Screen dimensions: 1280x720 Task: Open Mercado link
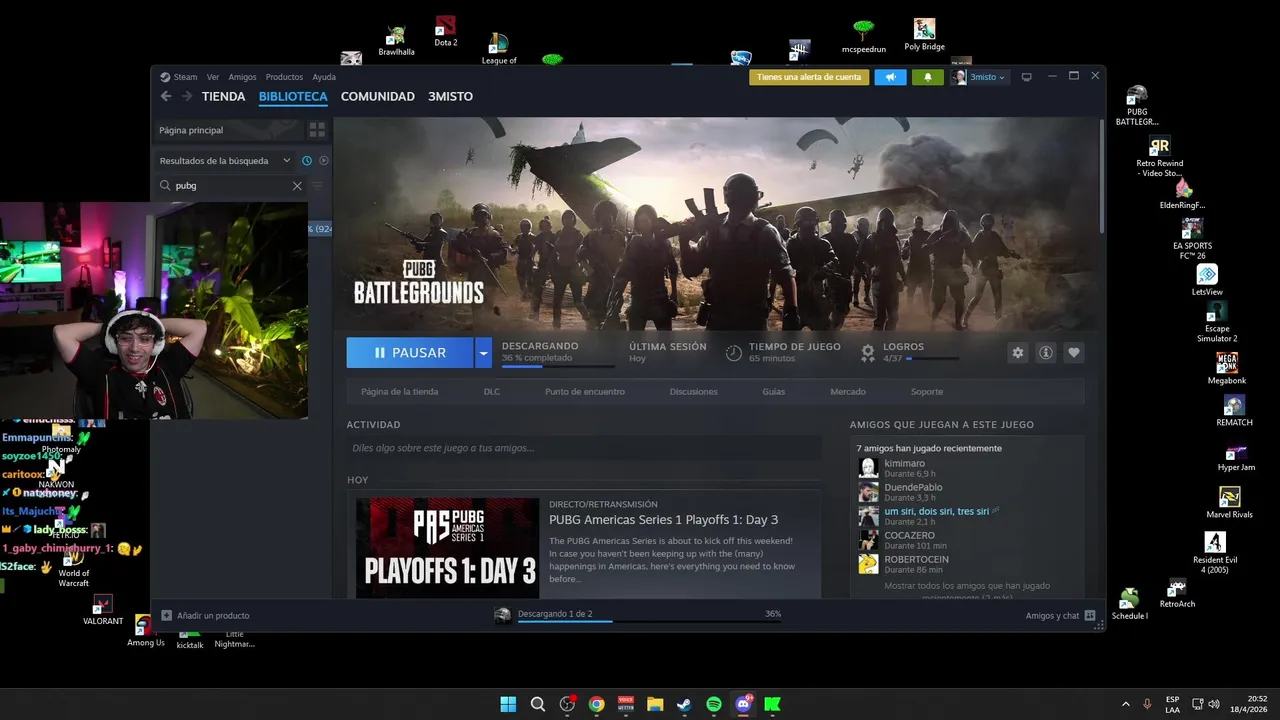coord(848,392)
